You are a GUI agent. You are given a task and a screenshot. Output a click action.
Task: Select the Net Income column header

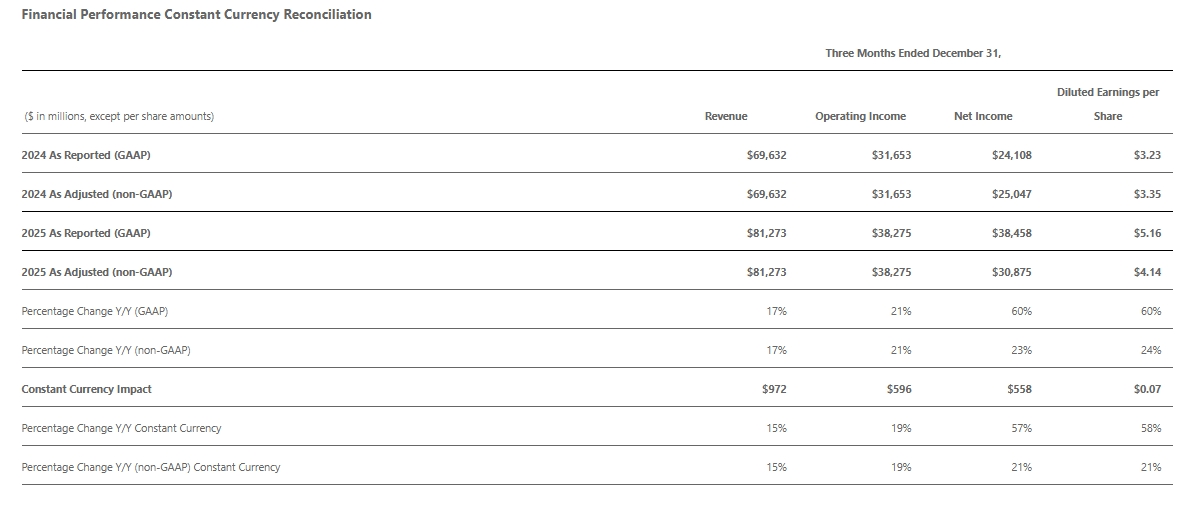(983, 116)
